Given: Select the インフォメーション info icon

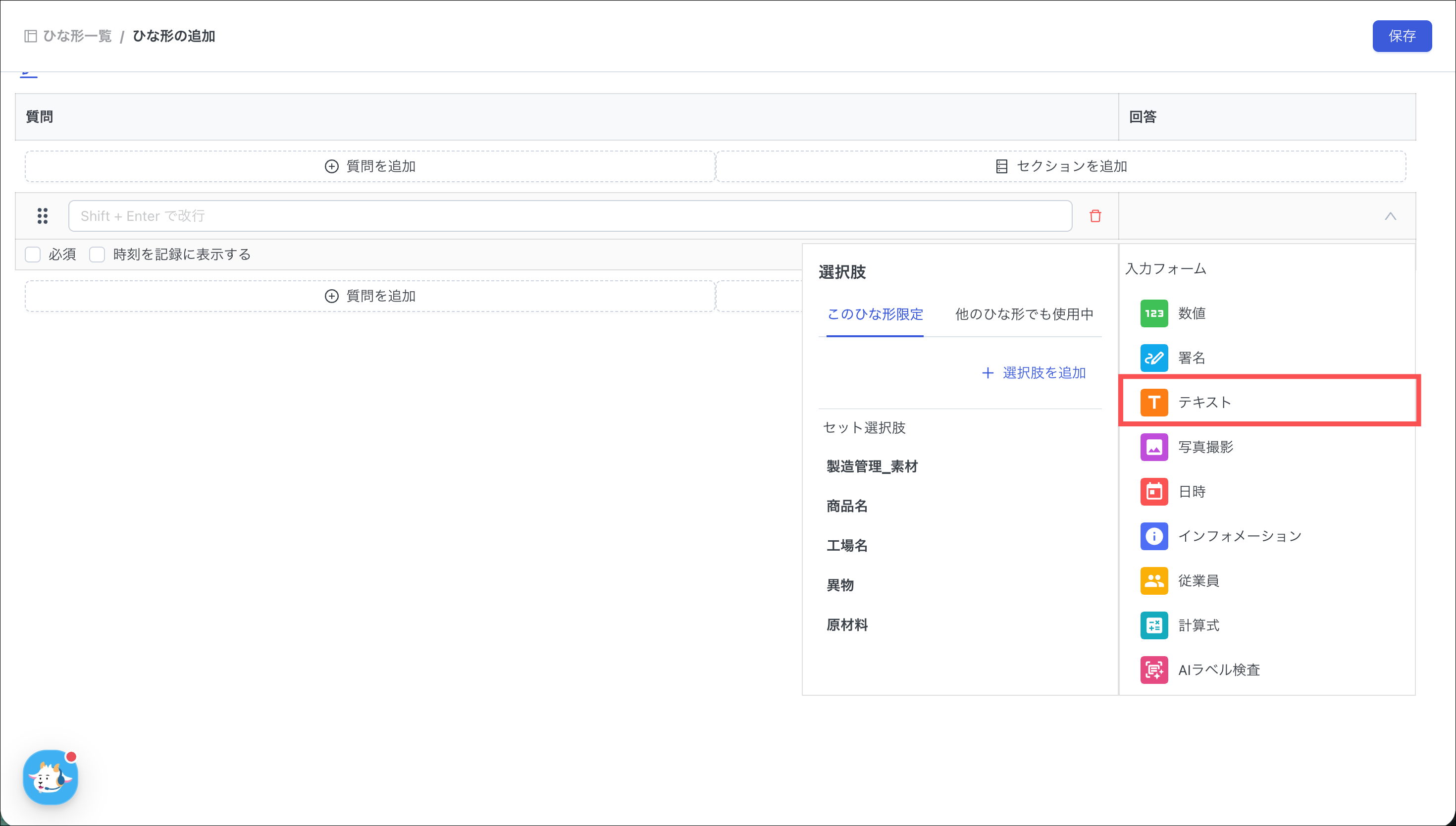Looking at the screenshot, I should (x=1154, y=536).
